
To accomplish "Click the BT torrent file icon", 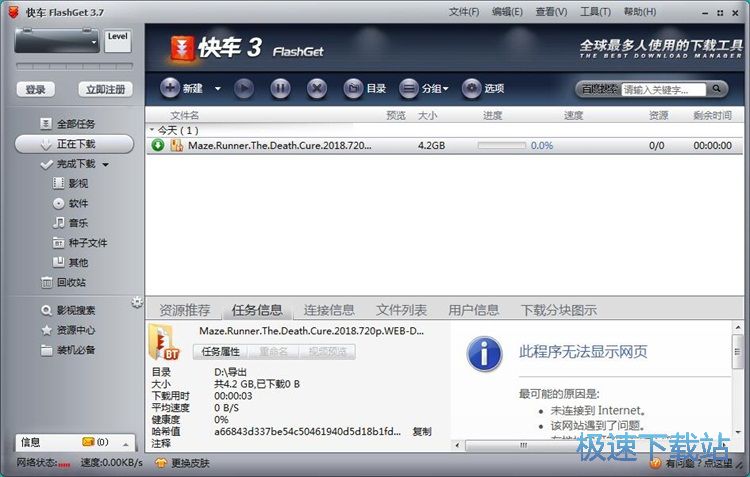I will [x=164, y=343].
